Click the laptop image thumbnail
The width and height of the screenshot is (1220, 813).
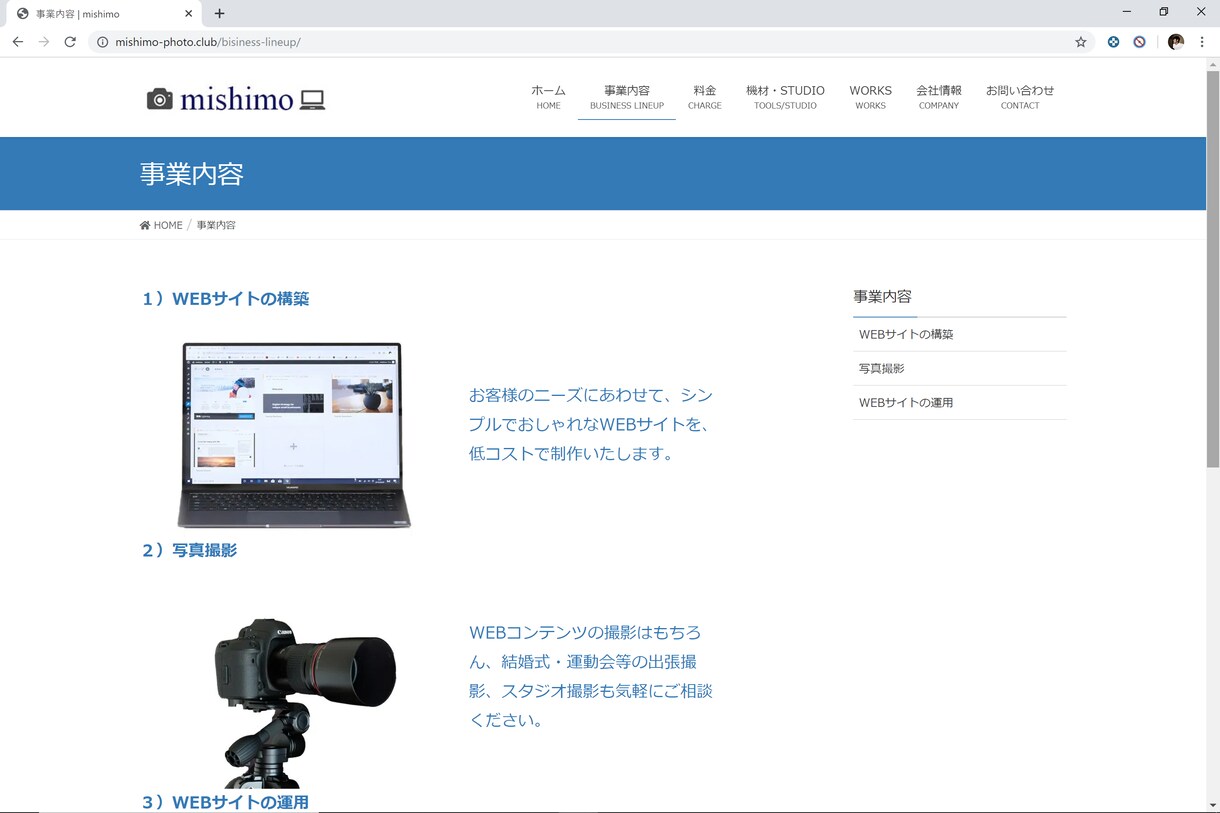(294, 435)
